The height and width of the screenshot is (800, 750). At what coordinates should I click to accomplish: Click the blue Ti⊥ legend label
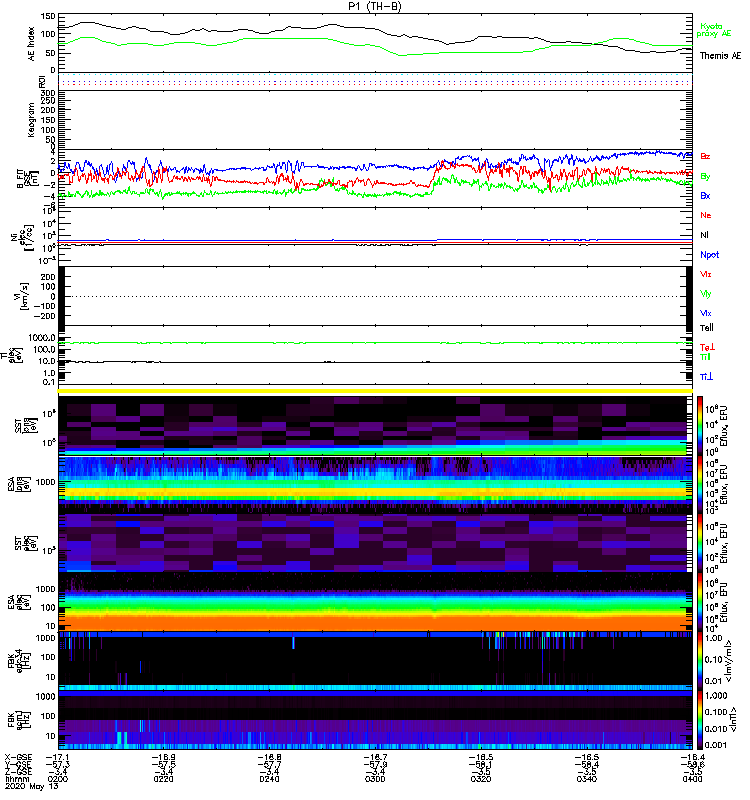click(x=706, y=377)
